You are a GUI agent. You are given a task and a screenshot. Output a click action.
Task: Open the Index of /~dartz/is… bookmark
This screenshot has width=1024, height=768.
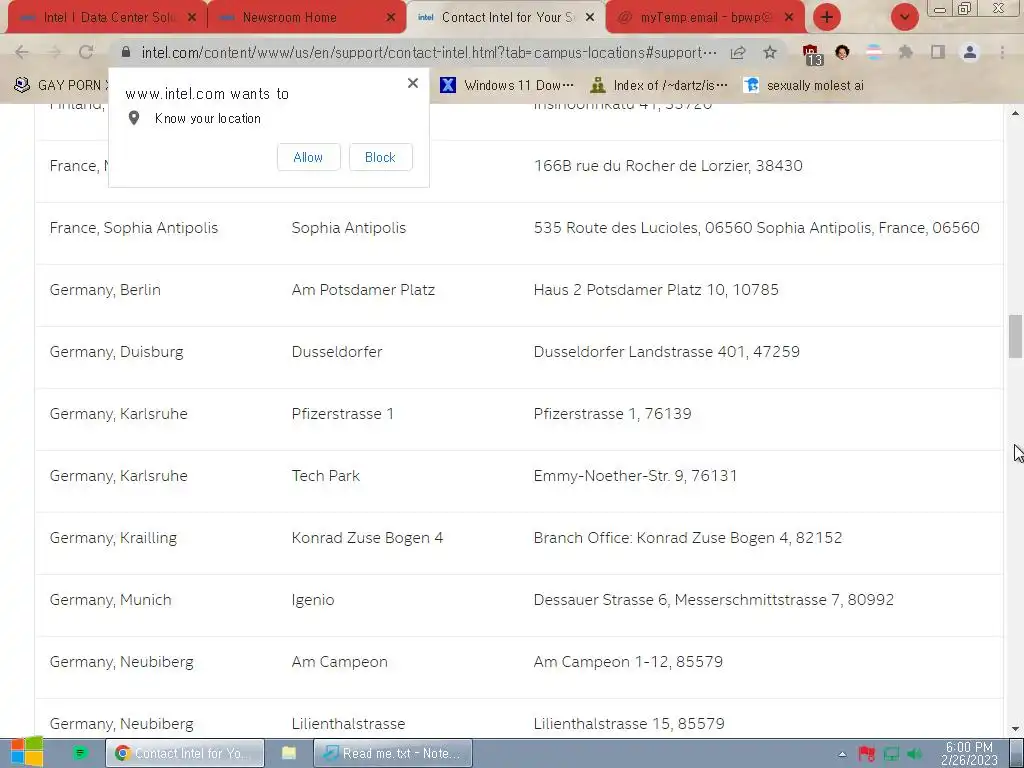tap(658, 85)
